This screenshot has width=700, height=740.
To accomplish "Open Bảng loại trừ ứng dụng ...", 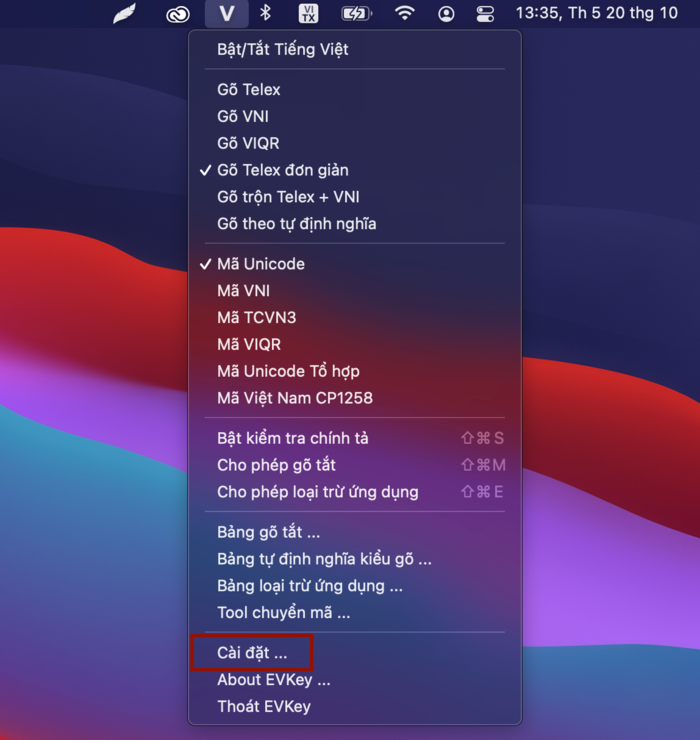I will pyautogui.click(x=355, y=586).
